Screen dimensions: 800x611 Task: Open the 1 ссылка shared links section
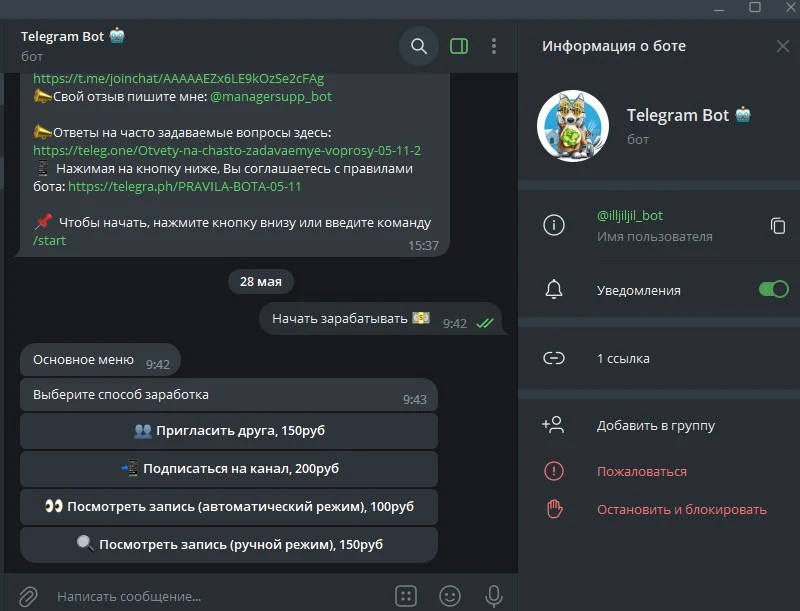[659, 358]
